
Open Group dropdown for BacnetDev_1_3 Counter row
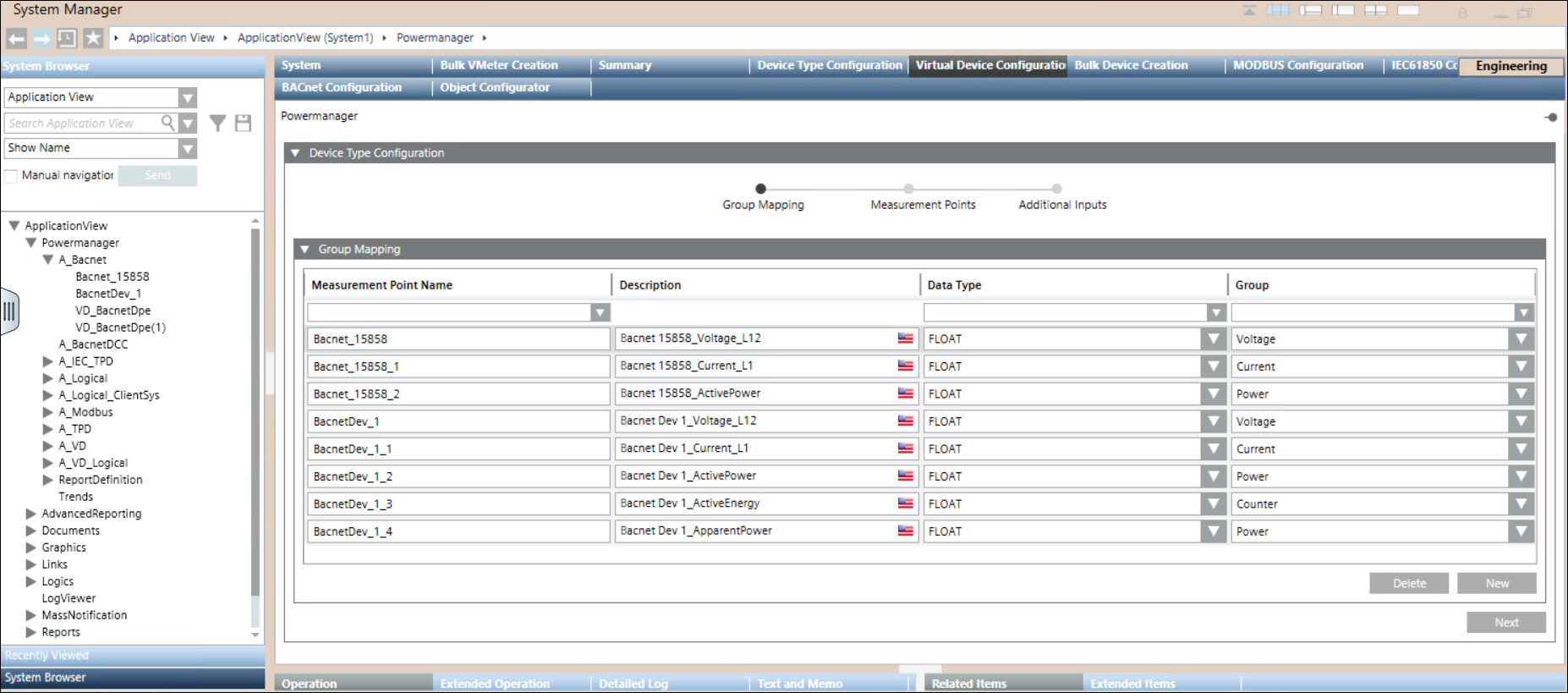tap(1521, 504)
